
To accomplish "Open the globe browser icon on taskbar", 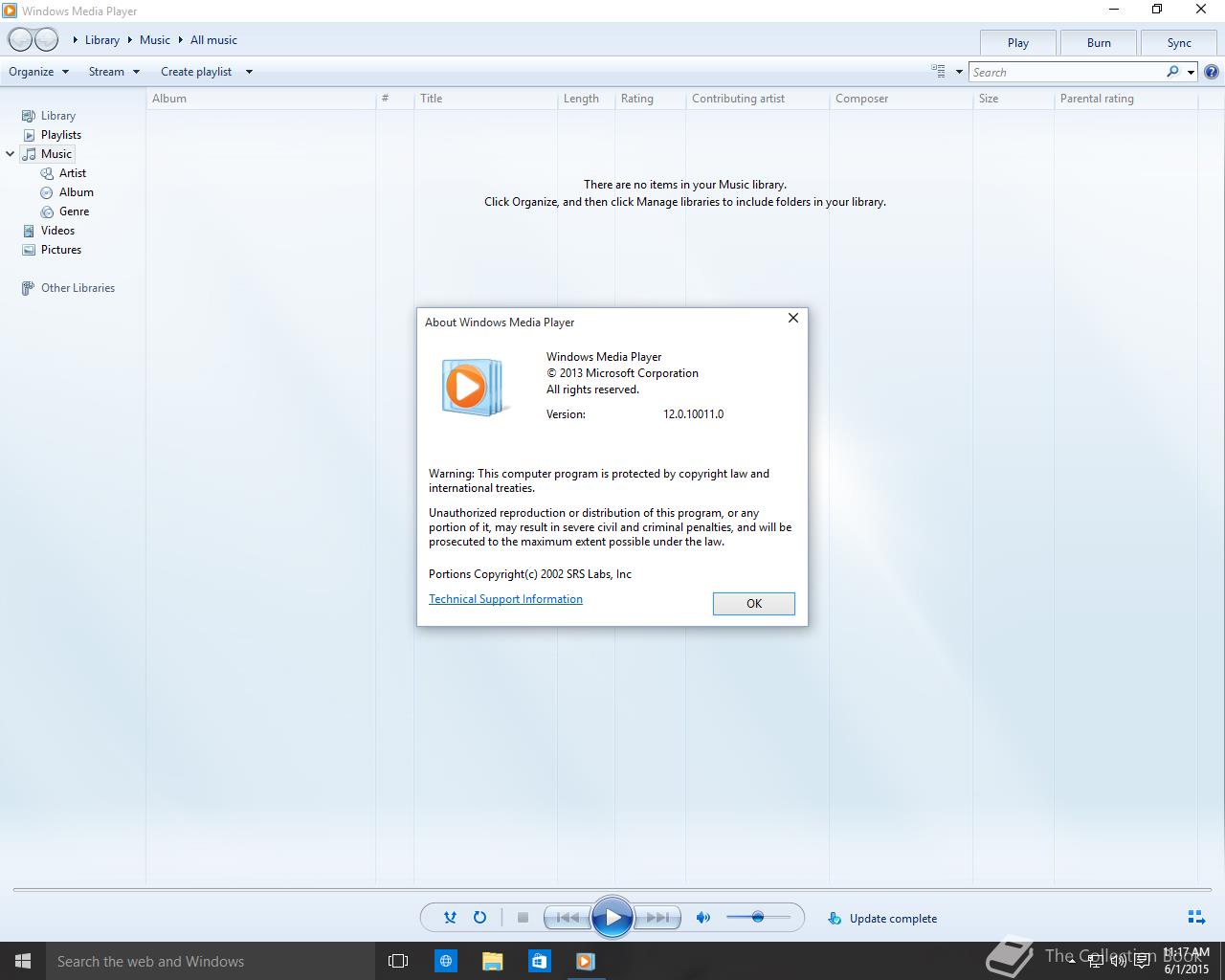I will click(x=445, y=961).
